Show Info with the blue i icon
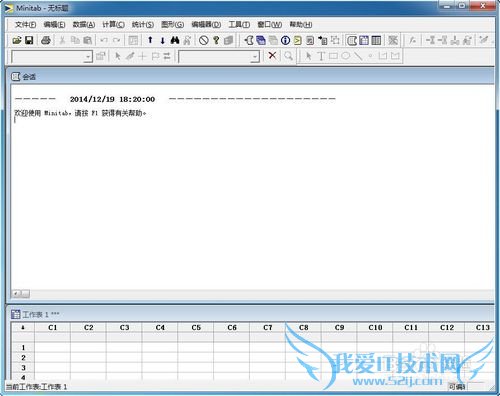 285,40
